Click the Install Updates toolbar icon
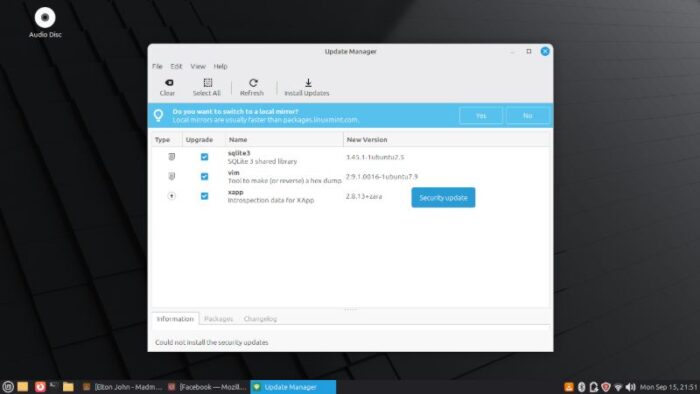 (x=308, y=83)
